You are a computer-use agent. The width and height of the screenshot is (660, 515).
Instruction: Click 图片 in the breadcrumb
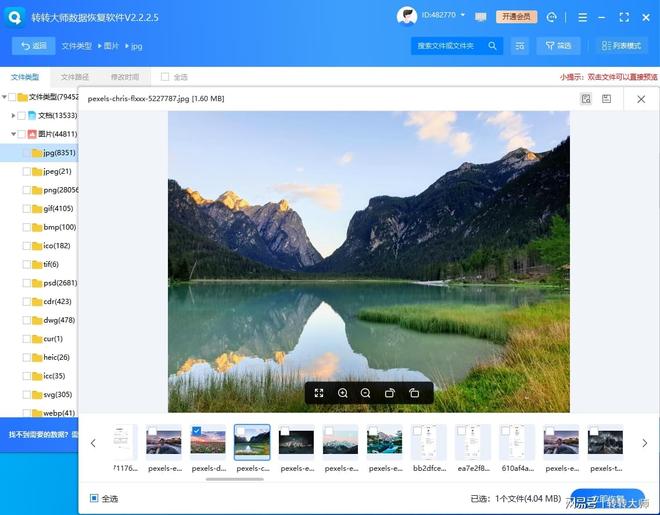click(x=112, y=46)
